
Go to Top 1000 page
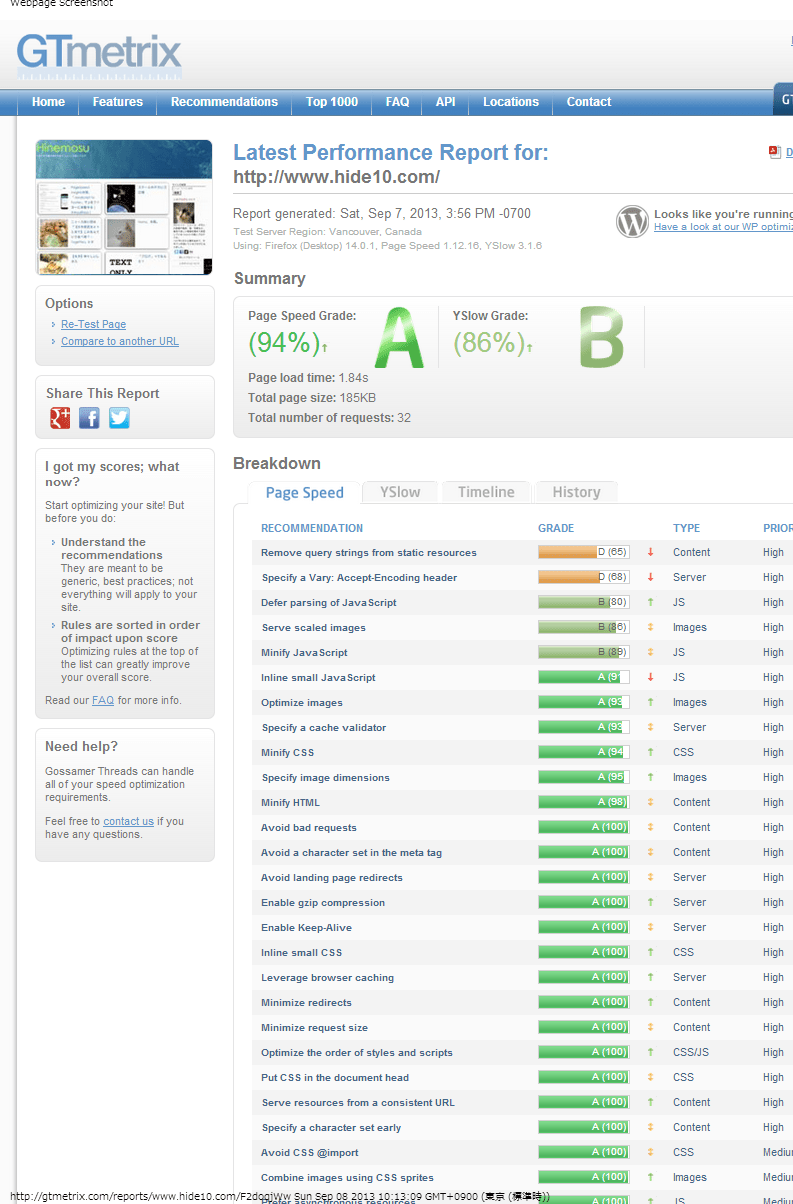click(x=332, y=102)
